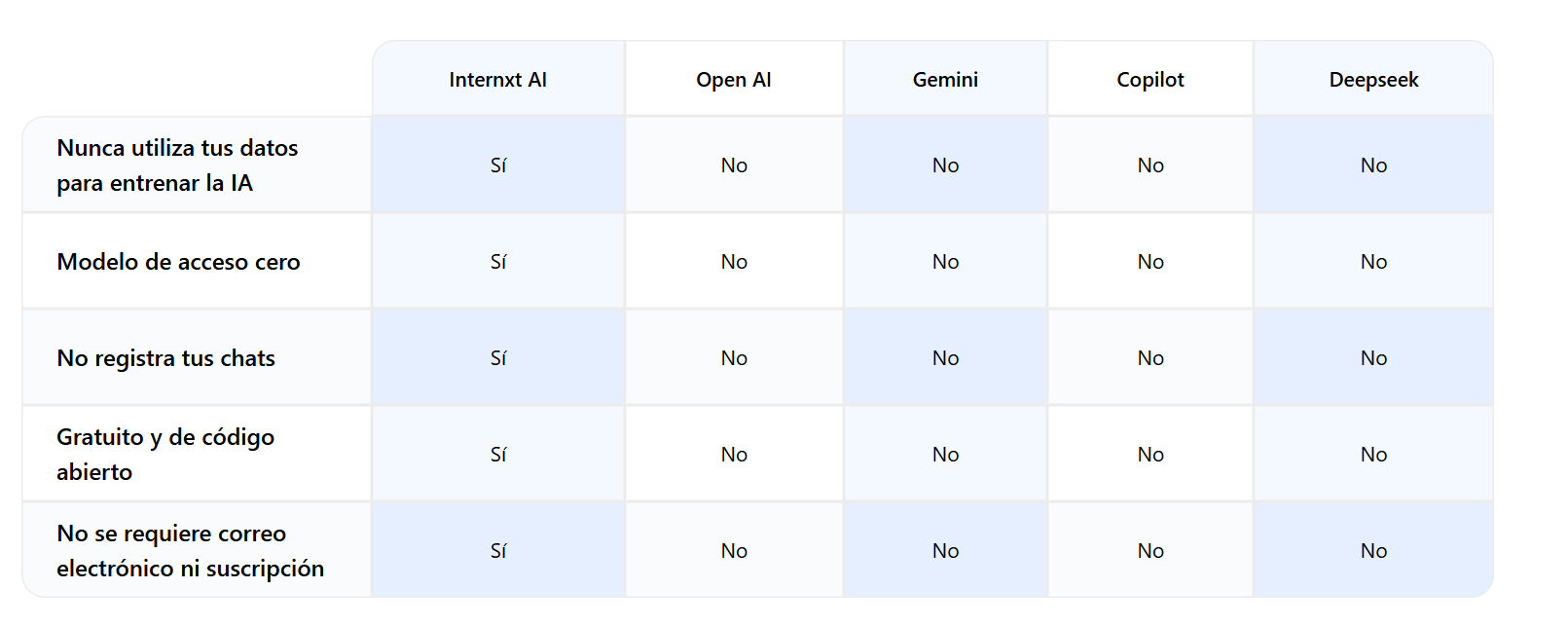This screenshot has width=1568, height=626.
Task: Select Internxt AI 'Sí' in zero access row
Action: point(498,262)
